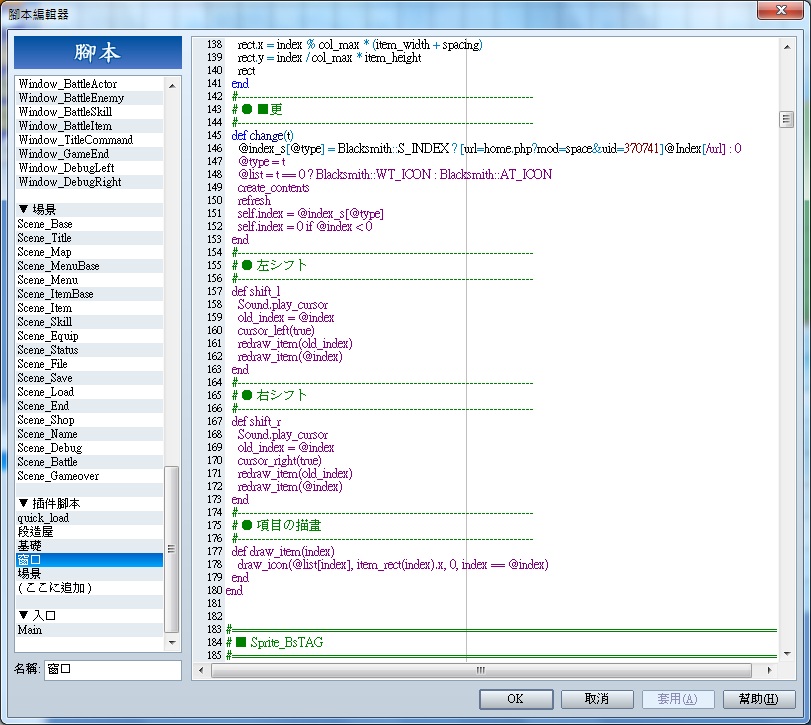
Task: Select Window_BattleItem script
Action: pyautogui.click(x=89, y=126)
